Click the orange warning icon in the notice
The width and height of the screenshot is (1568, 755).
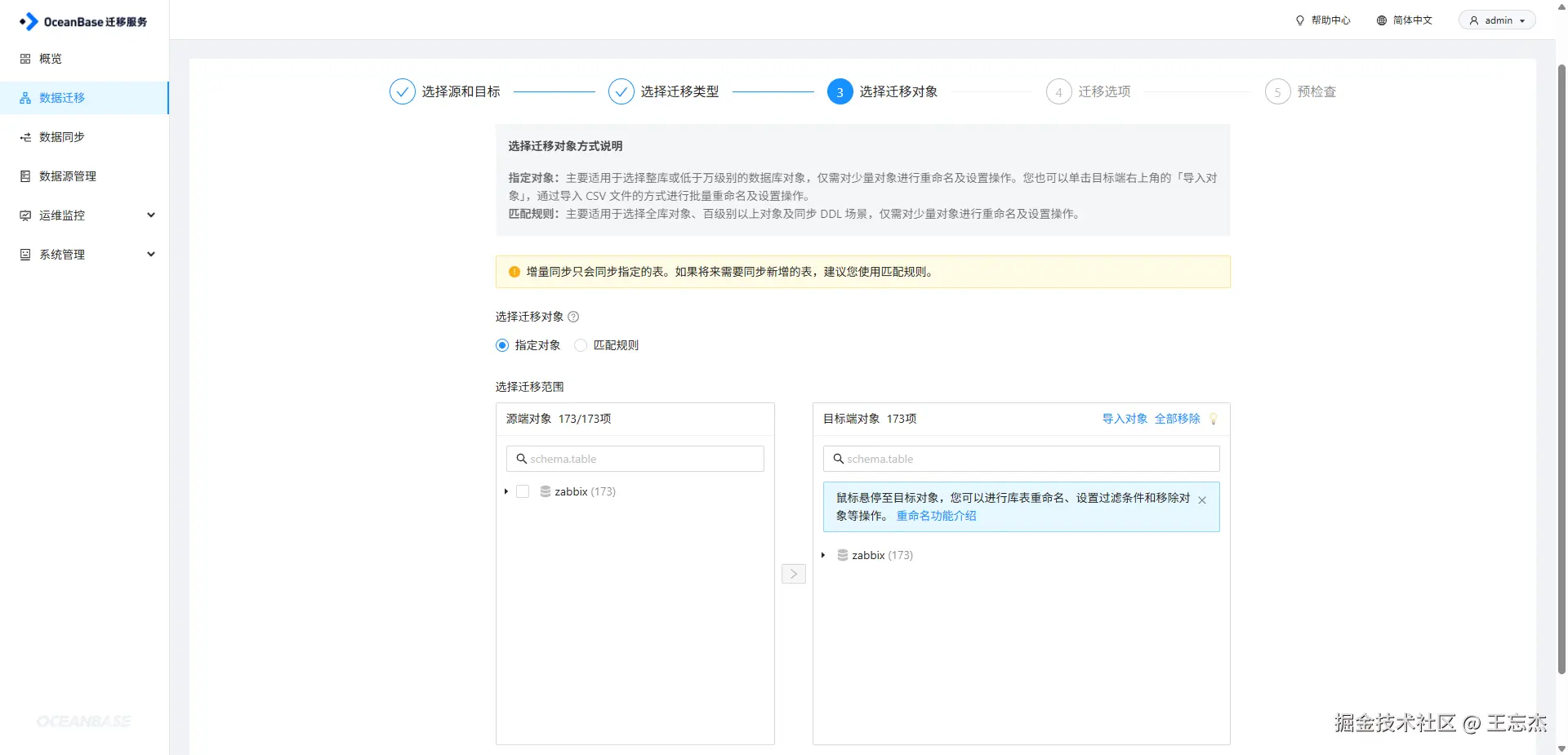click(514, 272)
